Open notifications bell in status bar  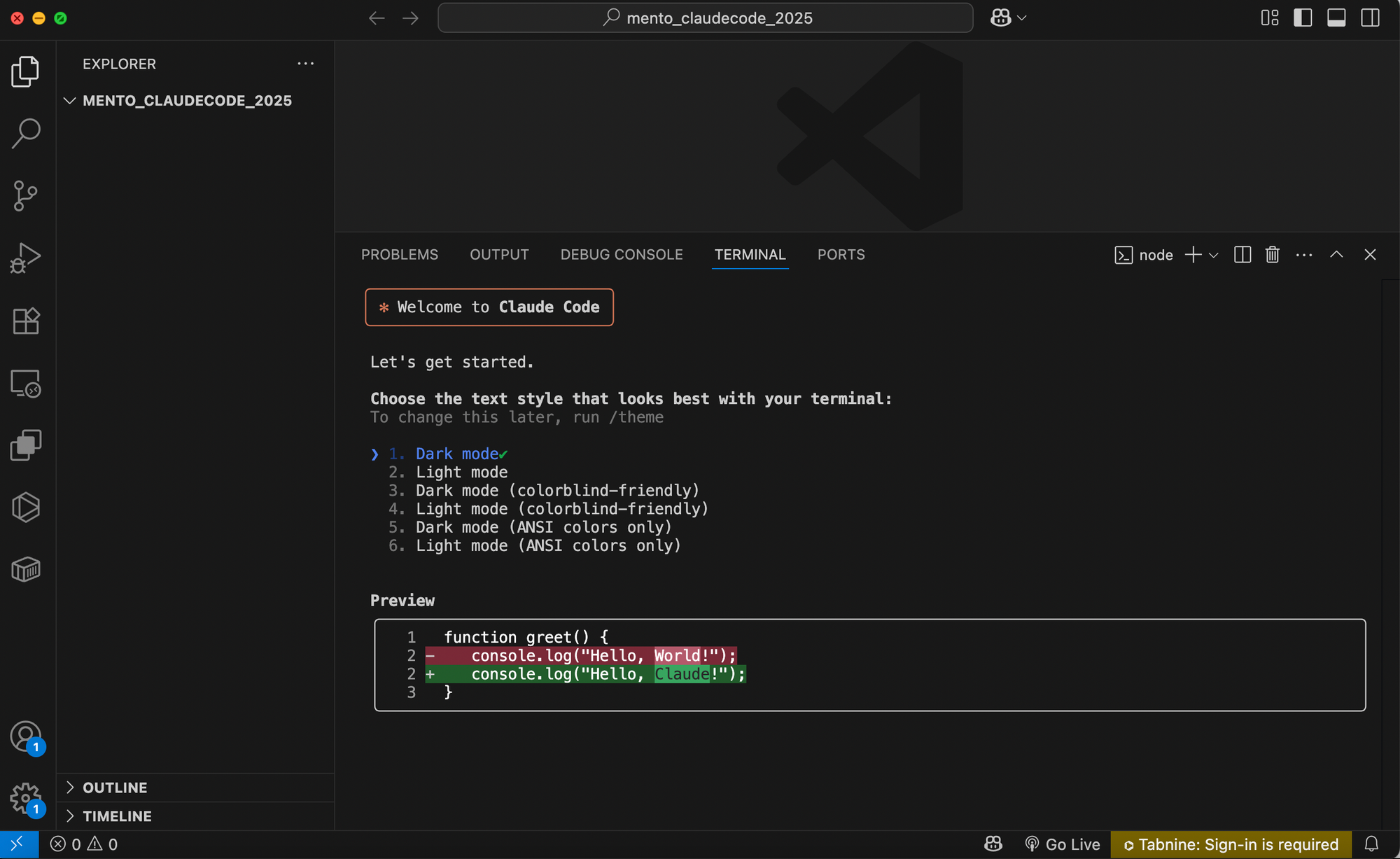1371,844
